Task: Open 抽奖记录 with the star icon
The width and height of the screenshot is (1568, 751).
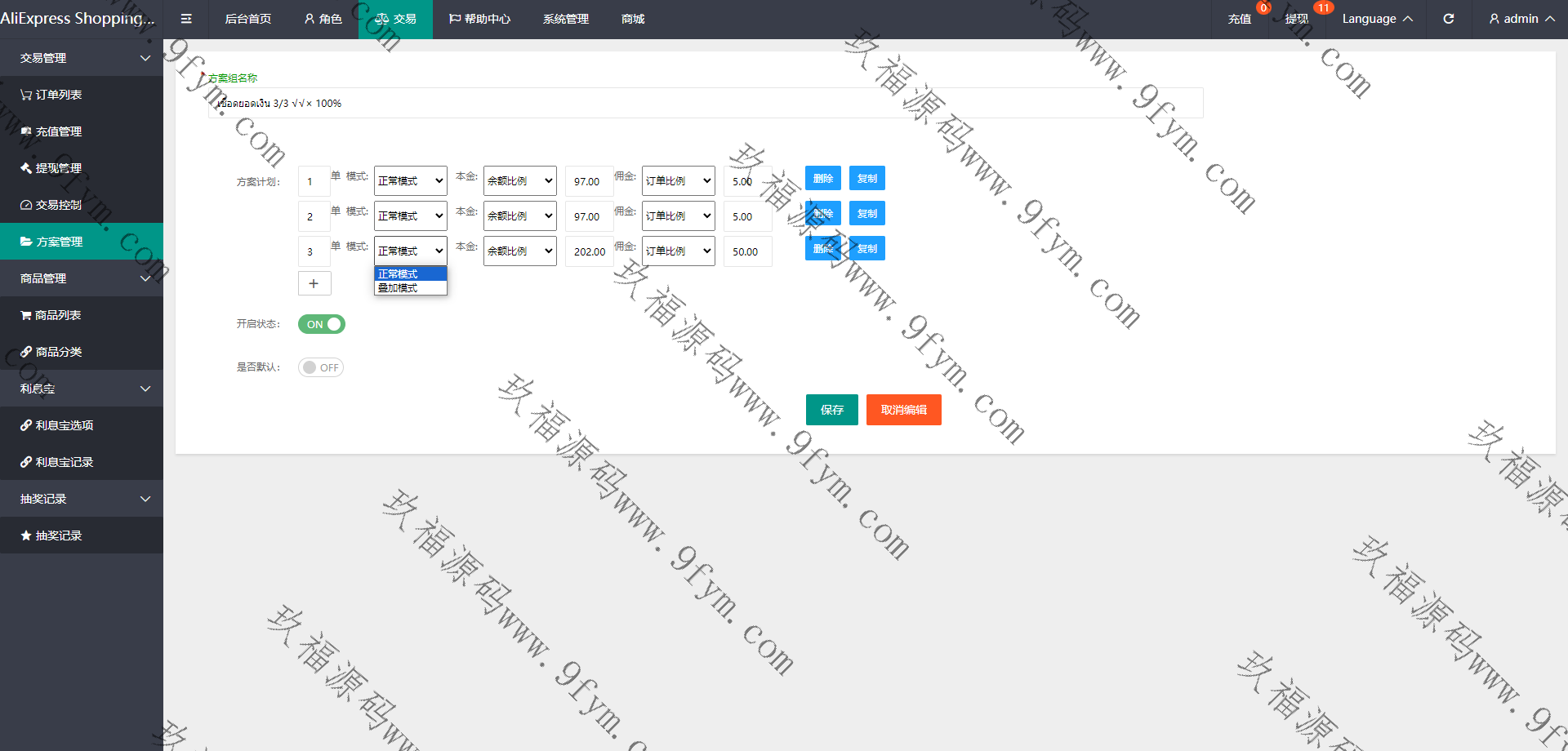Action: coord(51,535)
